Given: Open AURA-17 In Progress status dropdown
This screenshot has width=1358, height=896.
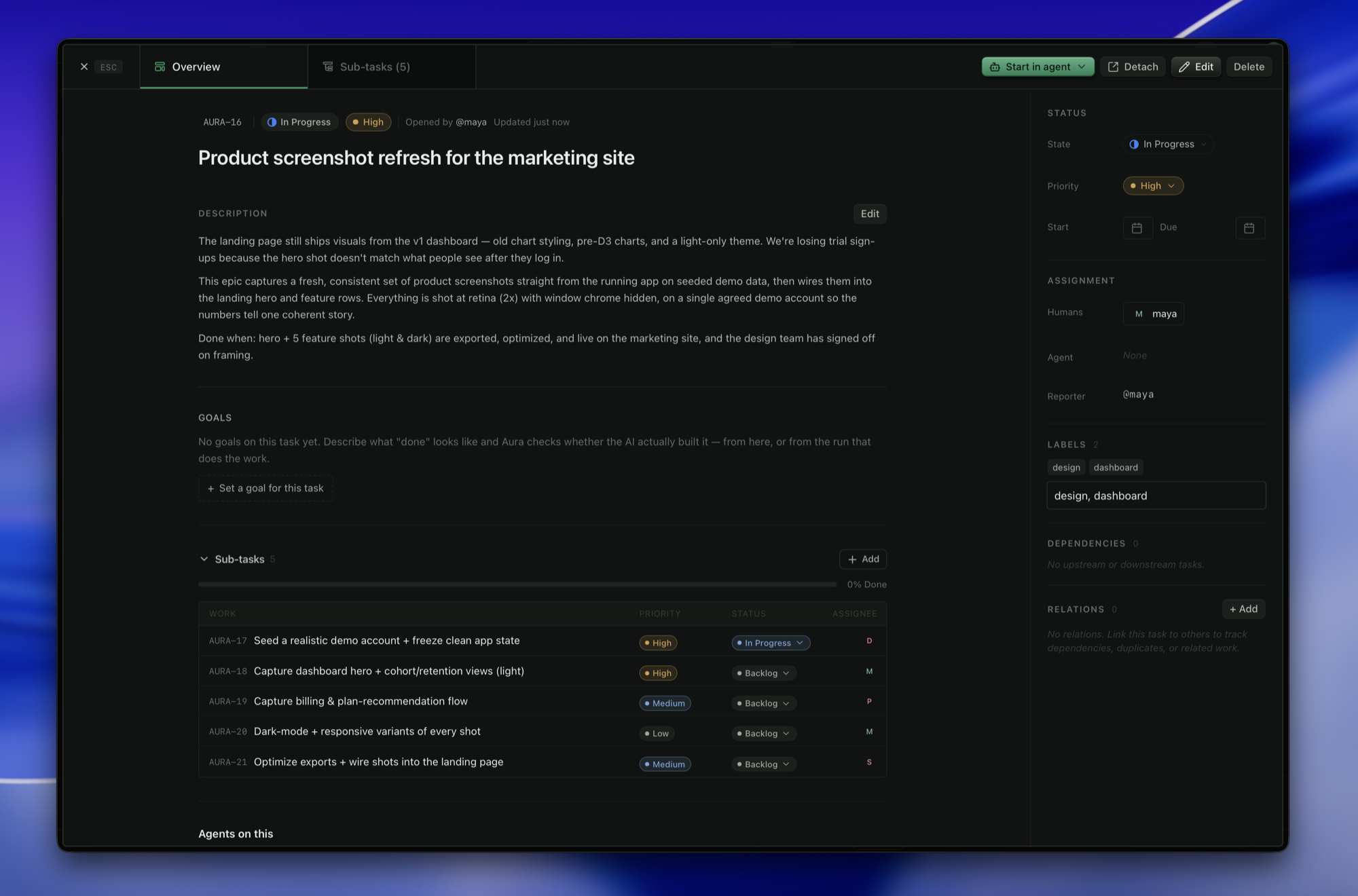Looking at the screenshot, I should click(x=771, y=643).
